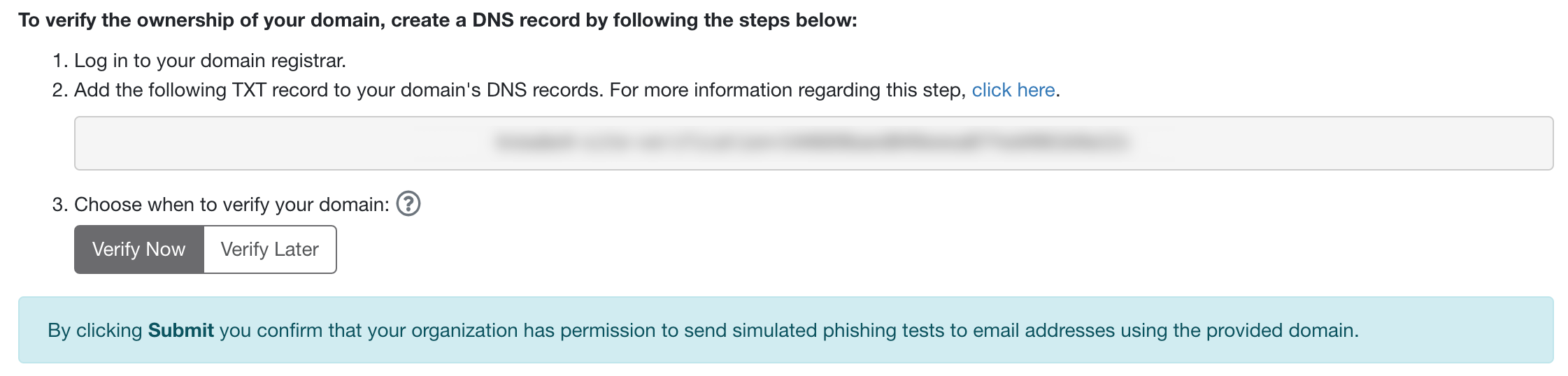This screenshot has width=1568, height=376.
Task: Open the 'click here' link
Action: (1013, 90)
